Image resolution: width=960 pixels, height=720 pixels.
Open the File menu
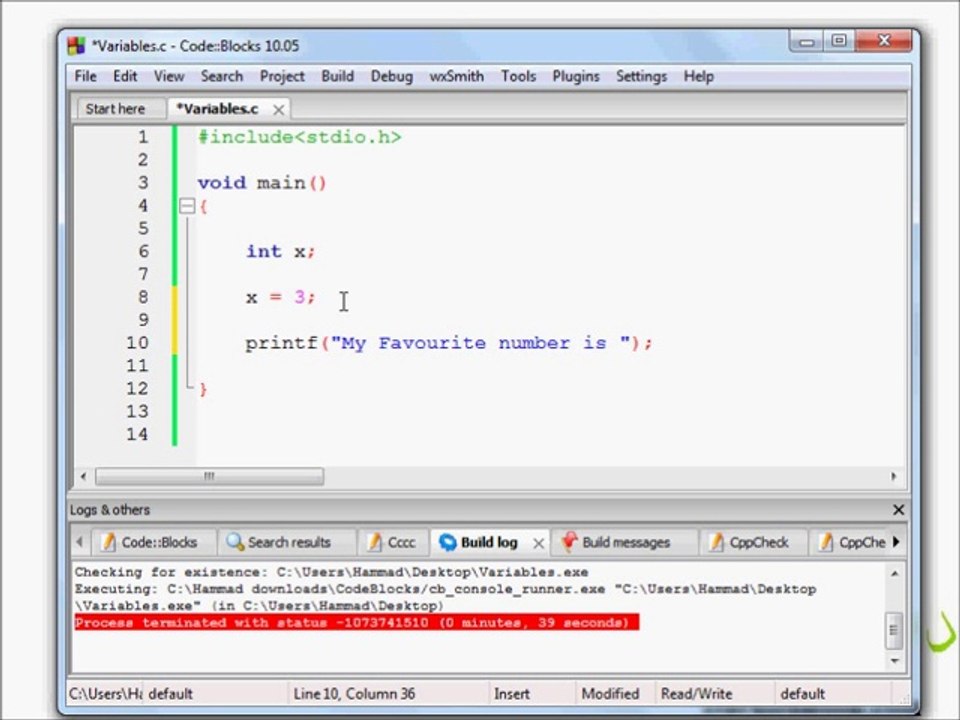[86, 77]
